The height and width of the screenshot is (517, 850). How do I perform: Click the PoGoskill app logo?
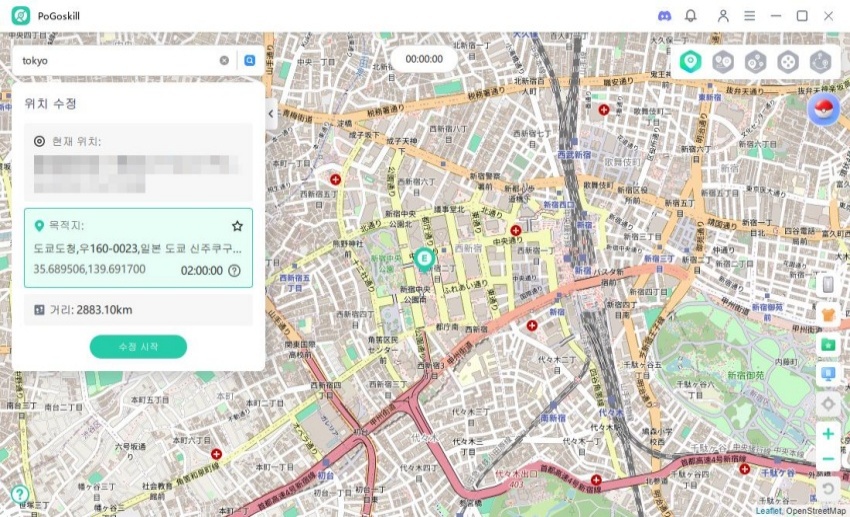coord(21,16)
